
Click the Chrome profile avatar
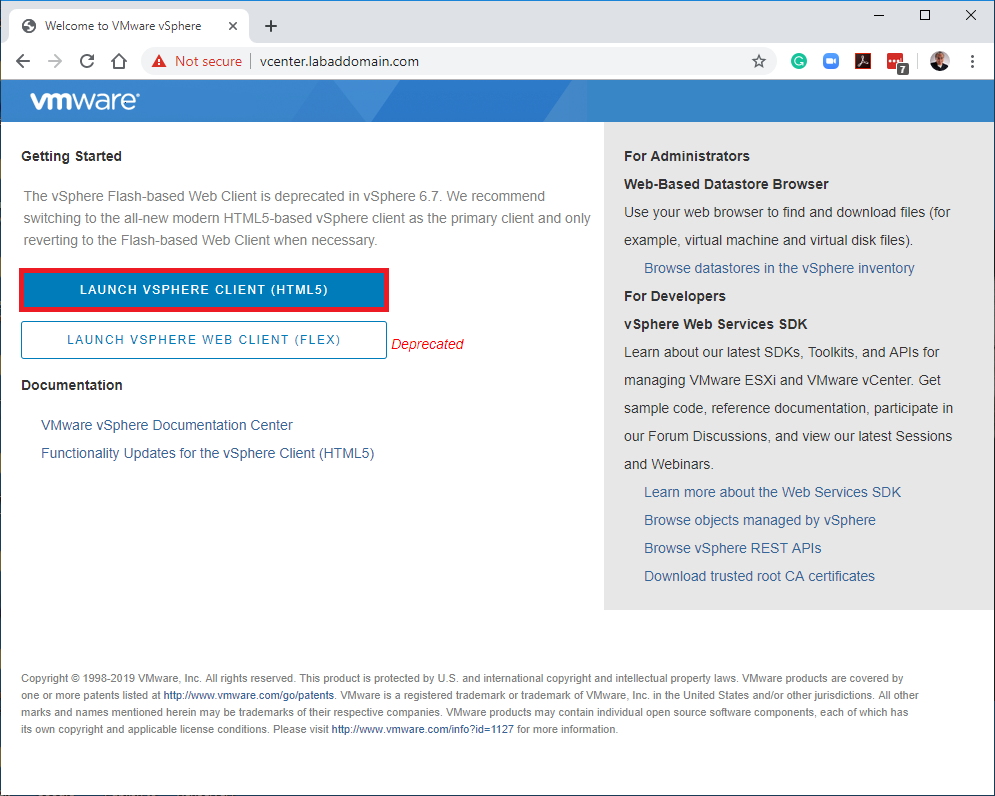pyautogui.click(x=939, y=61)
